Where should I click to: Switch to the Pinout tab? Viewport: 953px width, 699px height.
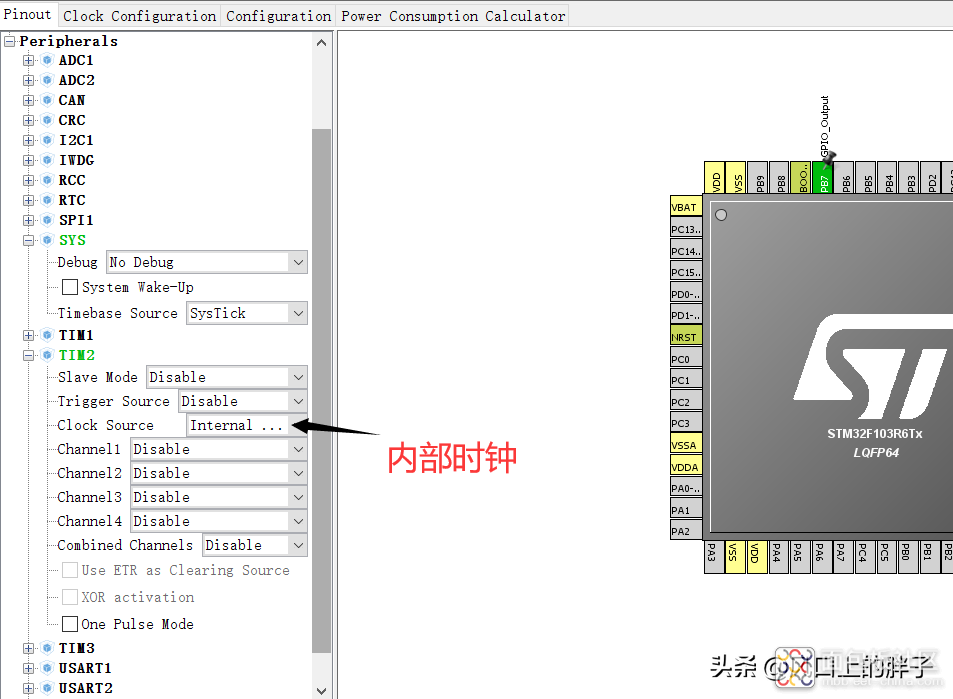tap(28, 14)
